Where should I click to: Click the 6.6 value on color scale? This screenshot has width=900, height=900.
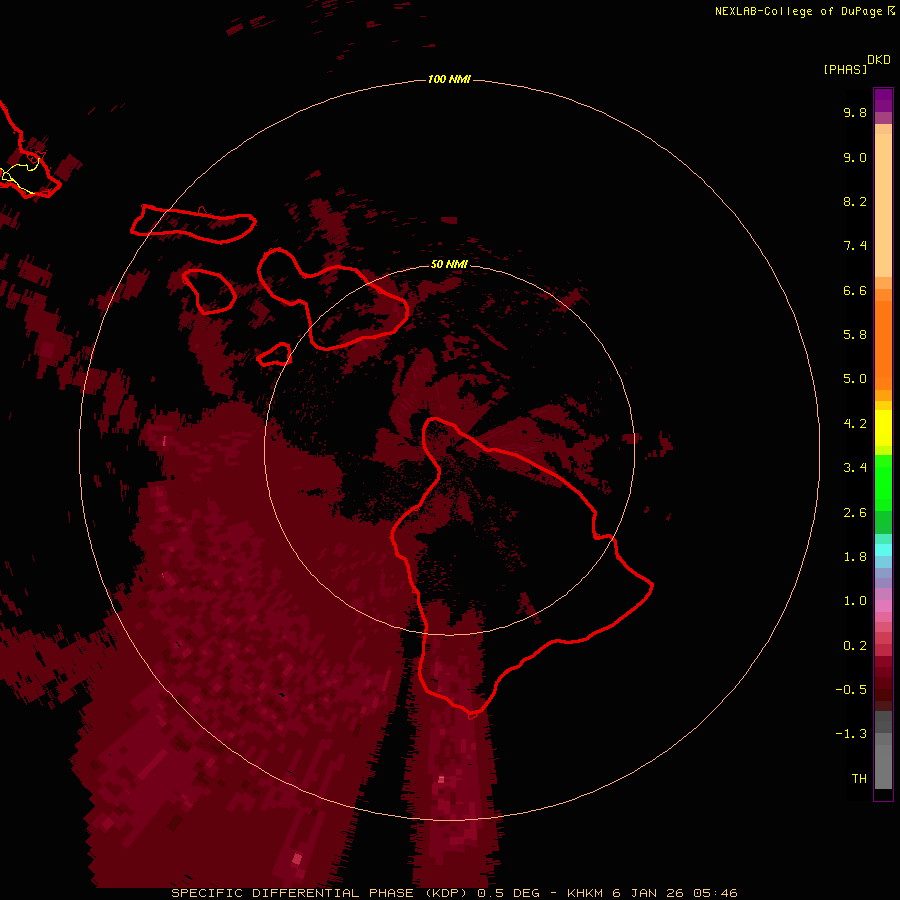tap(855, 290)
